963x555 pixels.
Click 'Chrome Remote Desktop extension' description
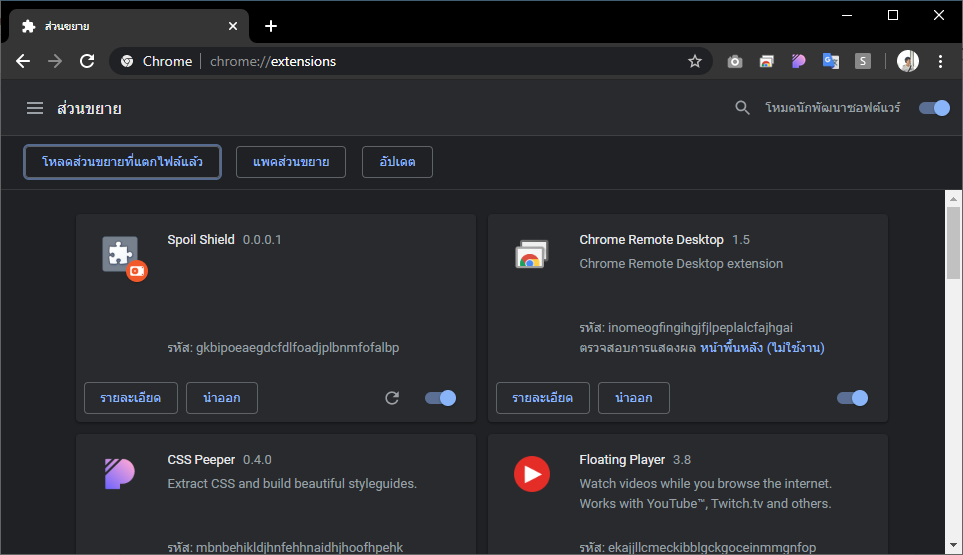(x=681, y=263)
